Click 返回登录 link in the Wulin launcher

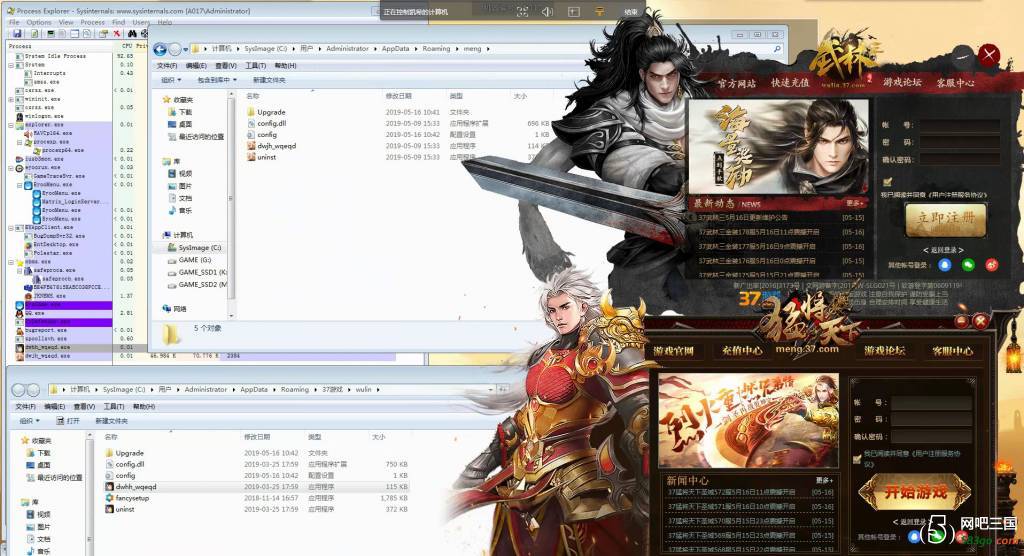click(x=943, y=250)
